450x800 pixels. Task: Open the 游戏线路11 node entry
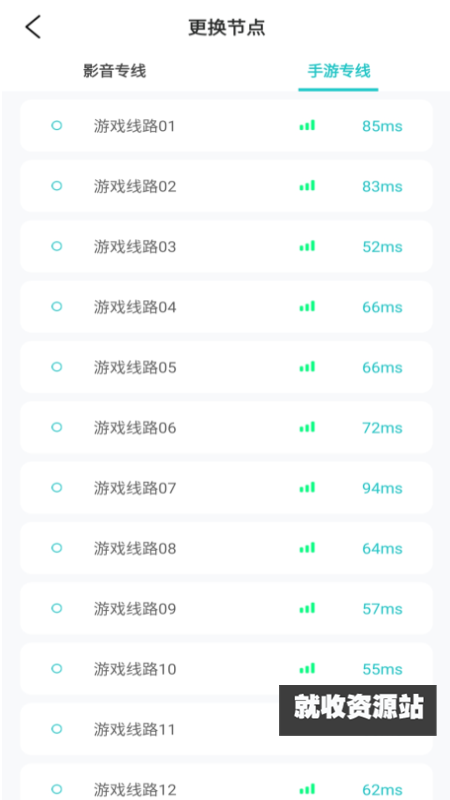[227, 729]
